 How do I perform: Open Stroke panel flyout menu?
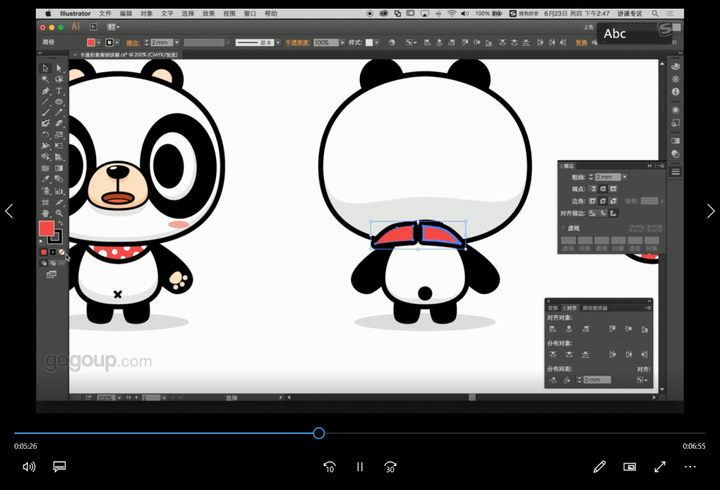pyautogui.click(x=661, y=166)
